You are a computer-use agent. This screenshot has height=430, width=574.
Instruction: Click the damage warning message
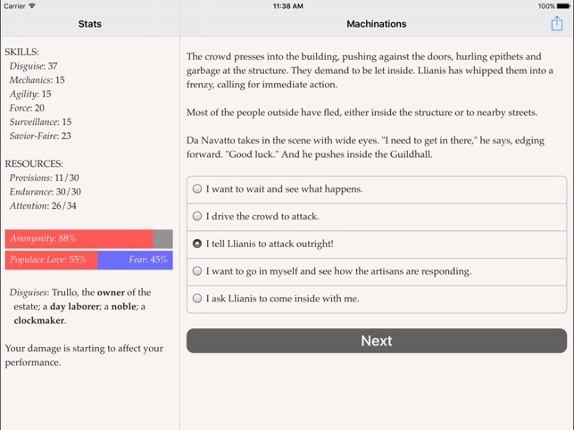pos(84,355)
